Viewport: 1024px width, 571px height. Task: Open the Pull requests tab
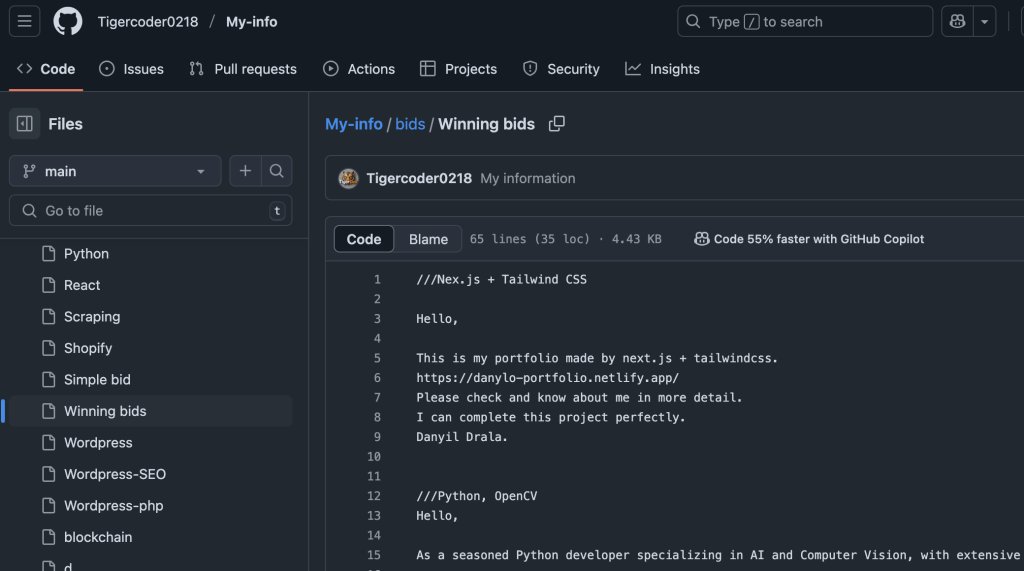pos(243,69)
